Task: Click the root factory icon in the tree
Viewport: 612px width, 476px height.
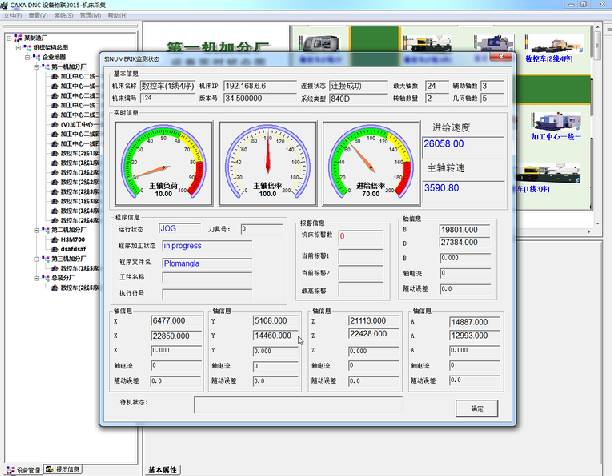Action: point(17,38)
